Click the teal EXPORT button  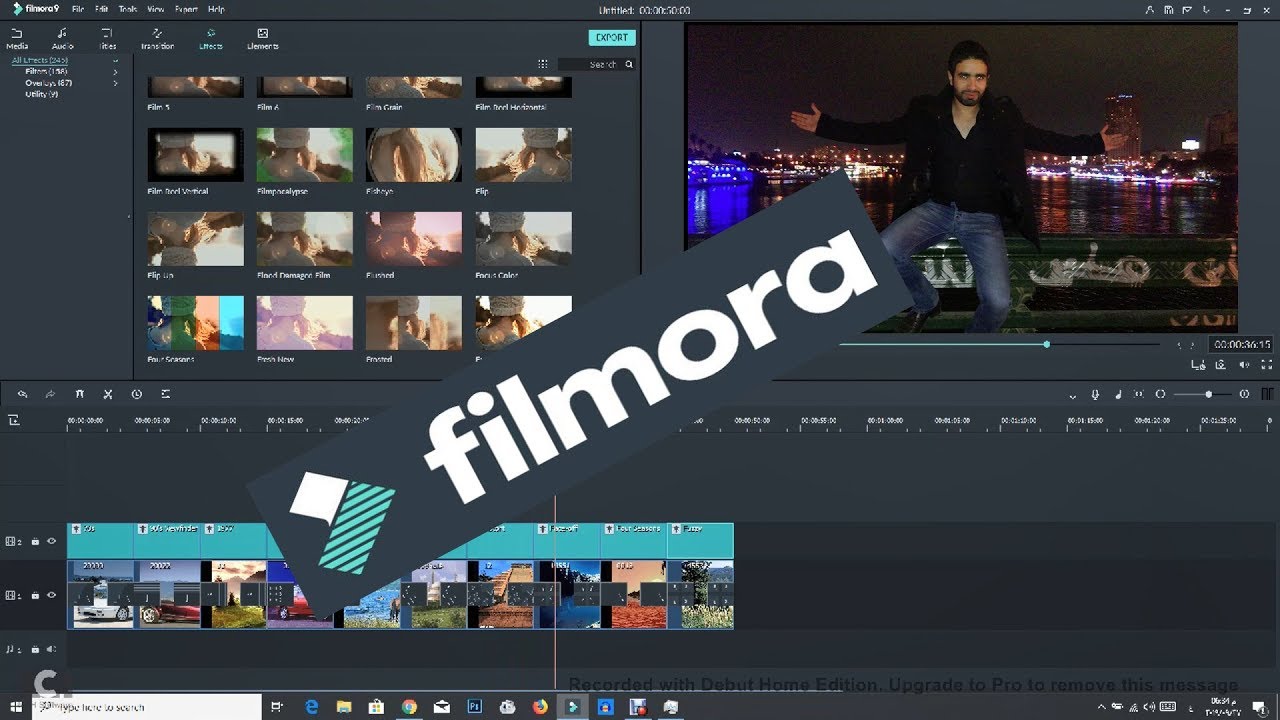coord(611,38)
